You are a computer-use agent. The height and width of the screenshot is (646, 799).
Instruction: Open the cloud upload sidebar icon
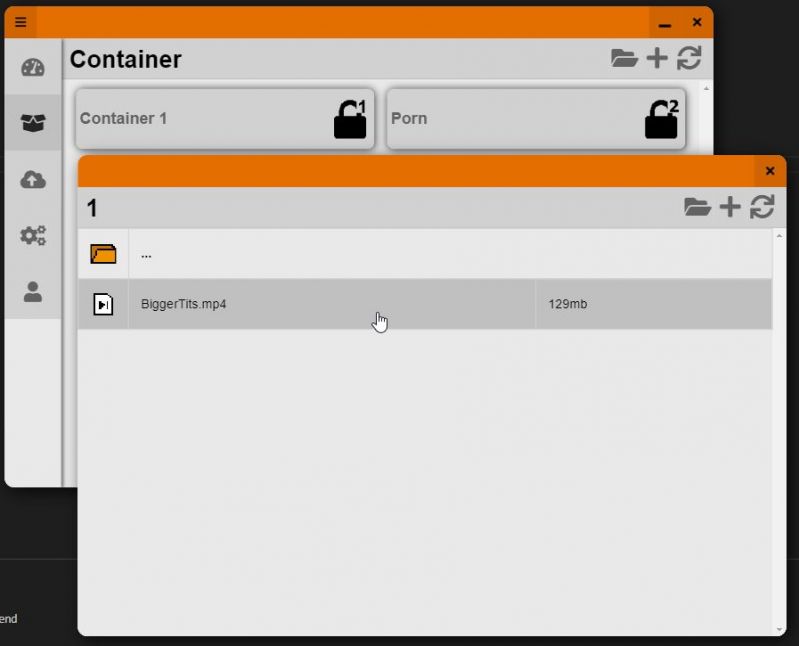(x=33, y=179)
